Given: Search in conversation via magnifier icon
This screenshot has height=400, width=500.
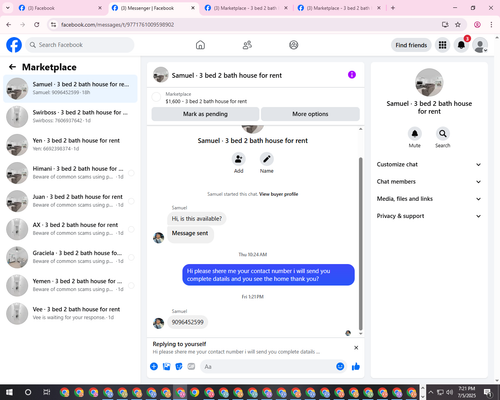Looking at the screenshot, I should [443, 134].
